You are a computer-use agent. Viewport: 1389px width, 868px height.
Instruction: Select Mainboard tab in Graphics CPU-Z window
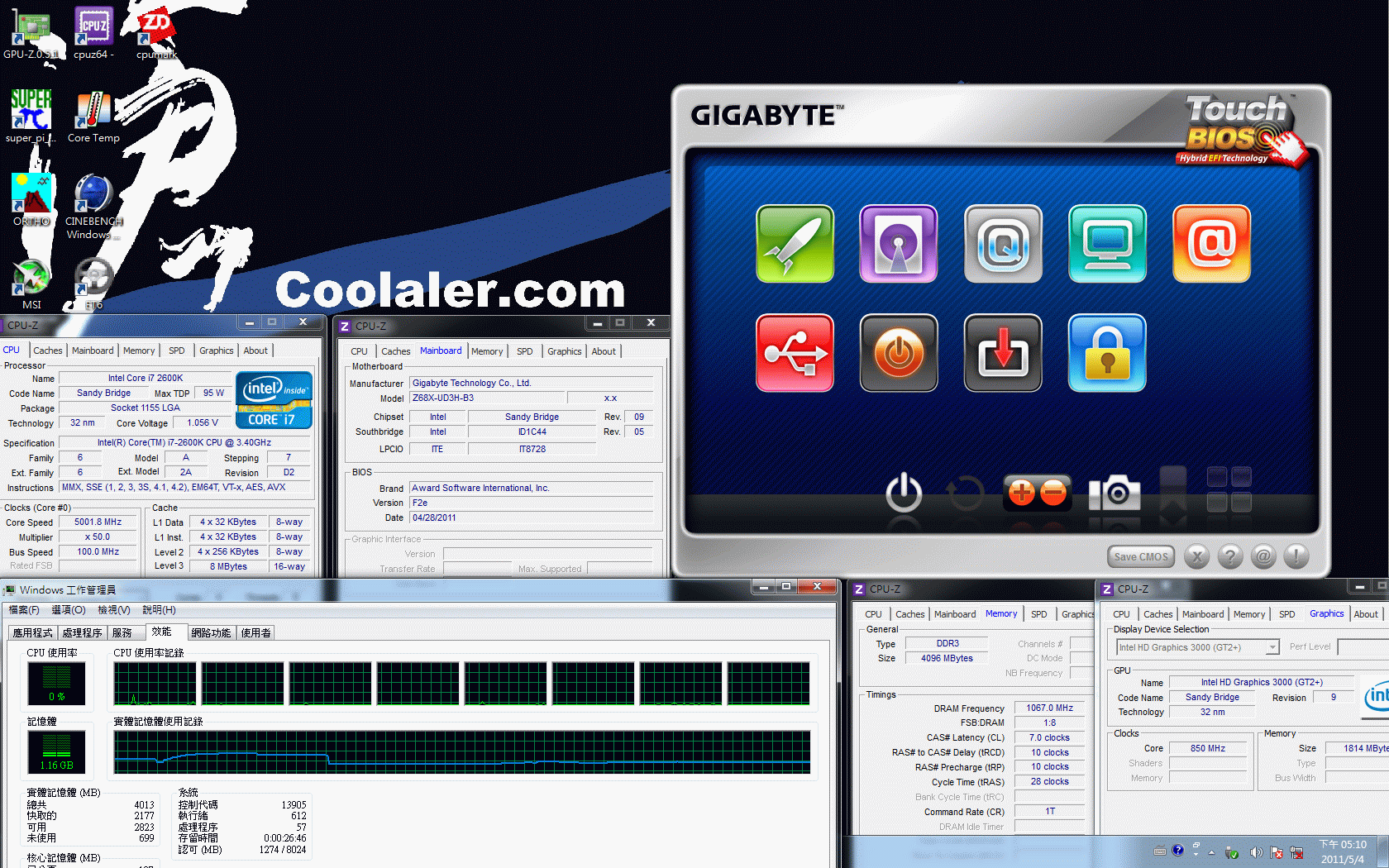(1203, 614)
